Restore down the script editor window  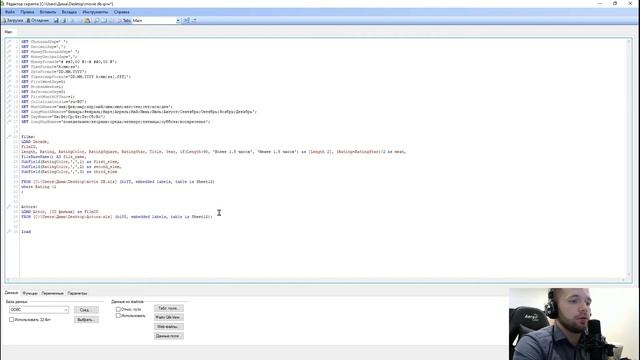(x=615, y=3)
